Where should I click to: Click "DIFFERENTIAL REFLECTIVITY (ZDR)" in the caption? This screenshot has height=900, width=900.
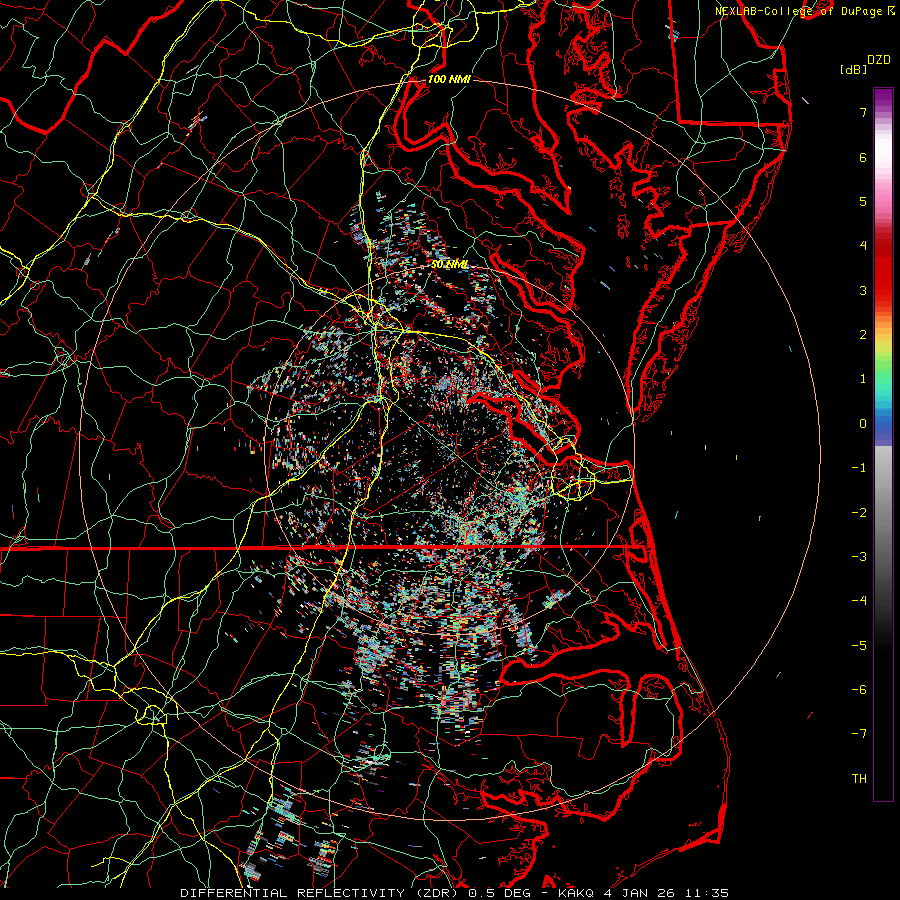tap(321, 893)
